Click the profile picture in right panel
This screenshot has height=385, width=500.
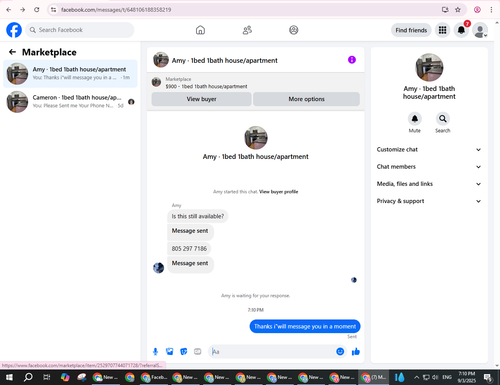[x=429, y=67]
